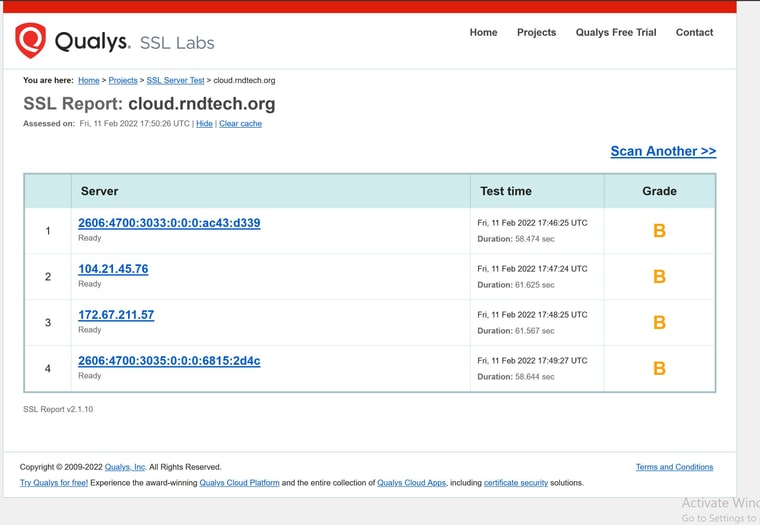Open server 2606:4700:3033:0:0:0:ac43:d339 report
Viewport: 760px width, 525px height.
(x=169, y=223)
